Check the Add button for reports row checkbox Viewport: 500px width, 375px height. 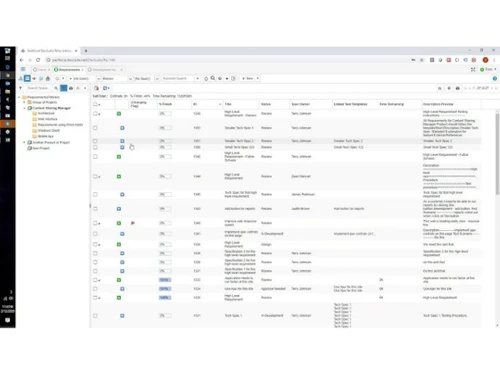pyautogui.click(x=95, y=209)
